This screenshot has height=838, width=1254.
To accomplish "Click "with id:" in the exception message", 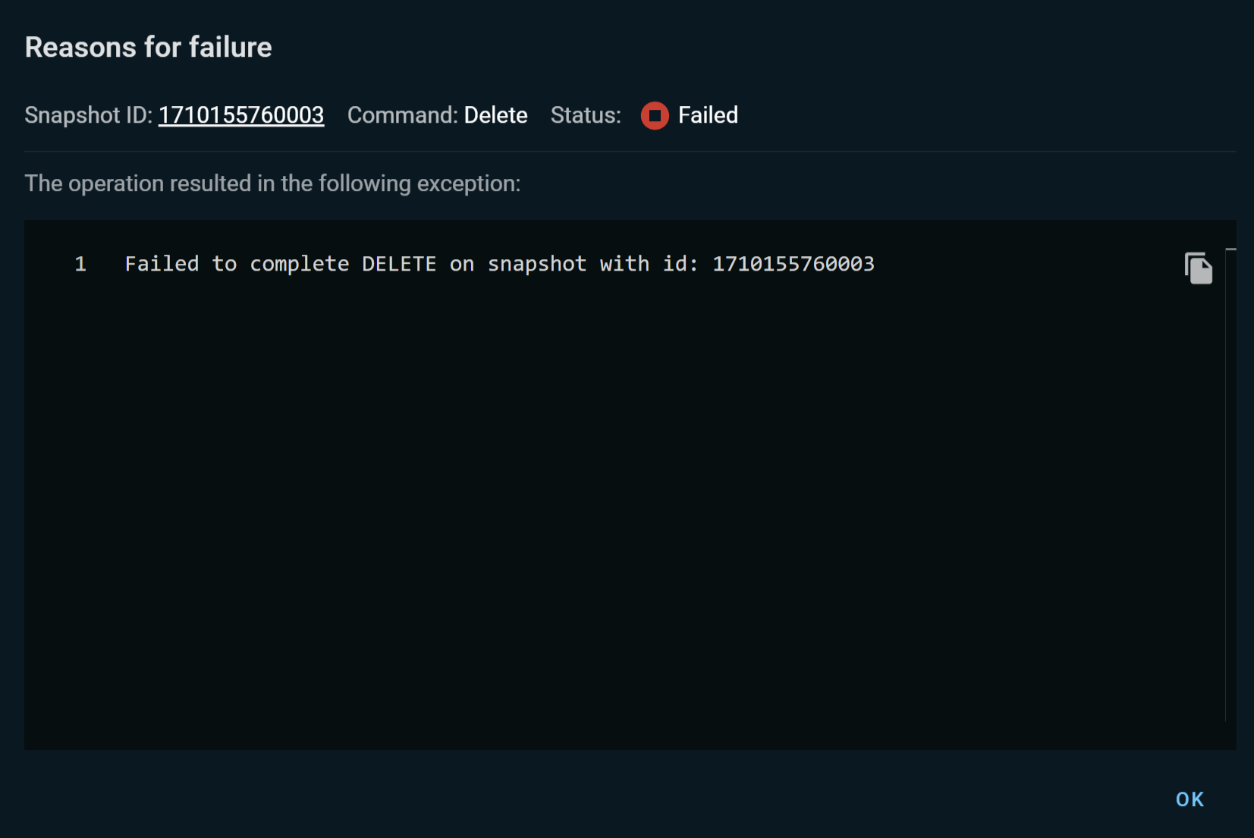I will (x=649, y=264).
